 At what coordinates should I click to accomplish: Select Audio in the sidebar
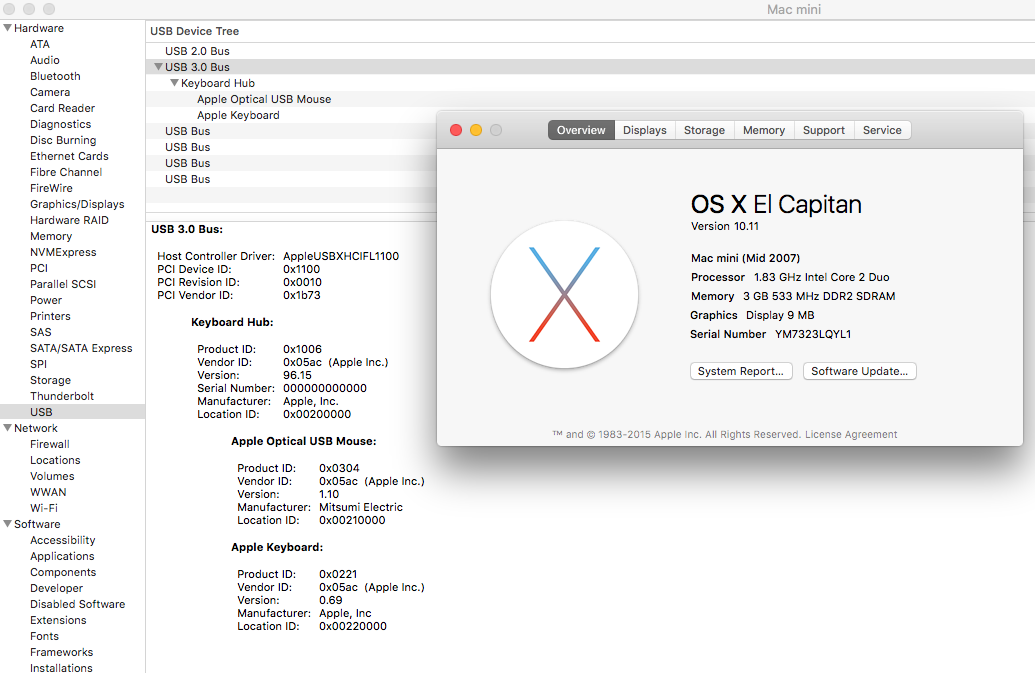coord(45,60)
